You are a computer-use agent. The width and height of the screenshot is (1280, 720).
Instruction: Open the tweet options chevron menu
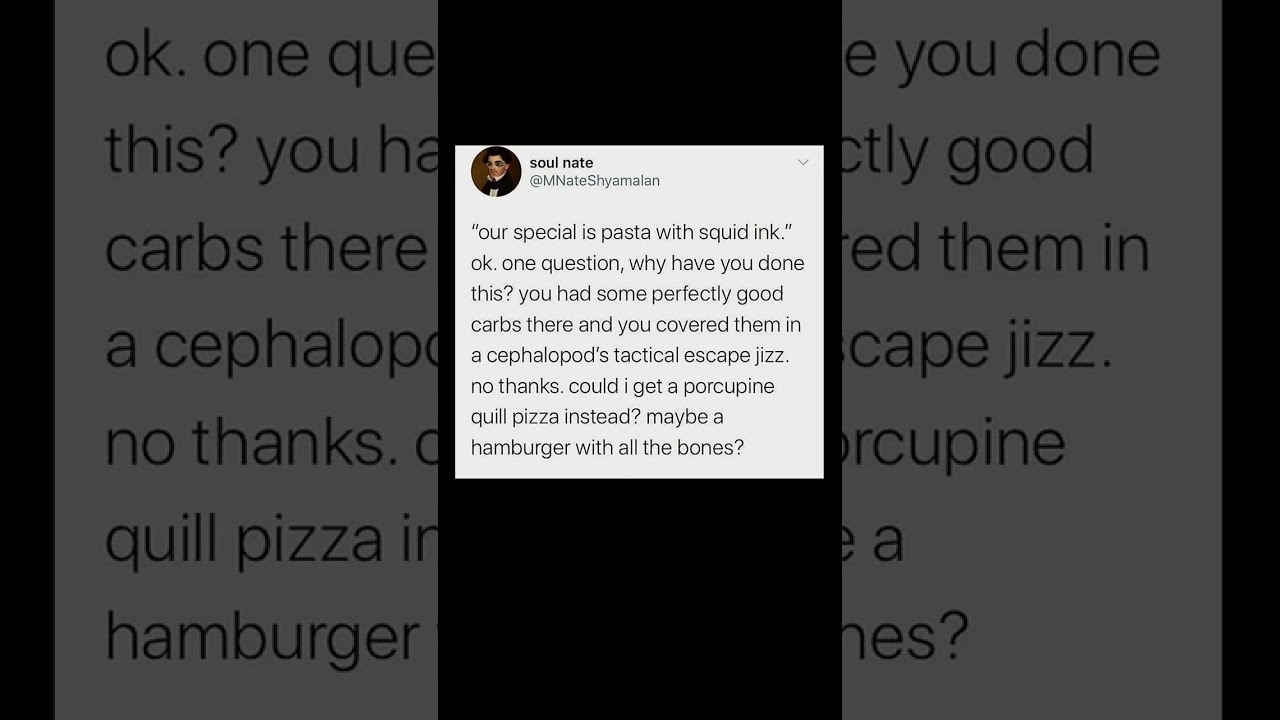pos(803,162)
